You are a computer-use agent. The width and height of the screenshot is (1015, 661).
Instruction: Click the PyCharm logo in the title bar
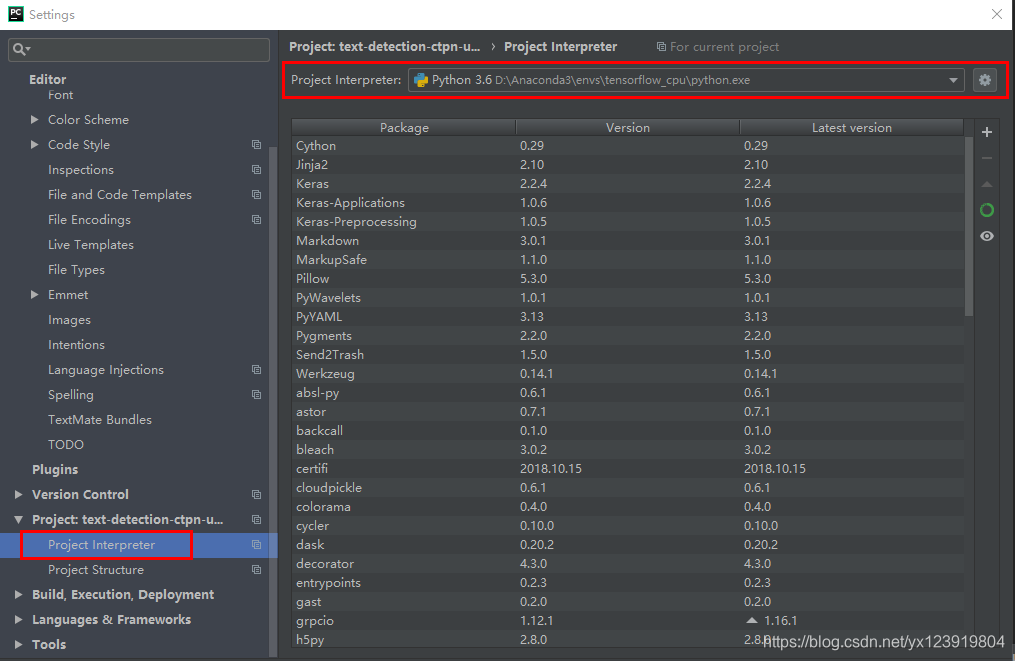tap(16, 14)
